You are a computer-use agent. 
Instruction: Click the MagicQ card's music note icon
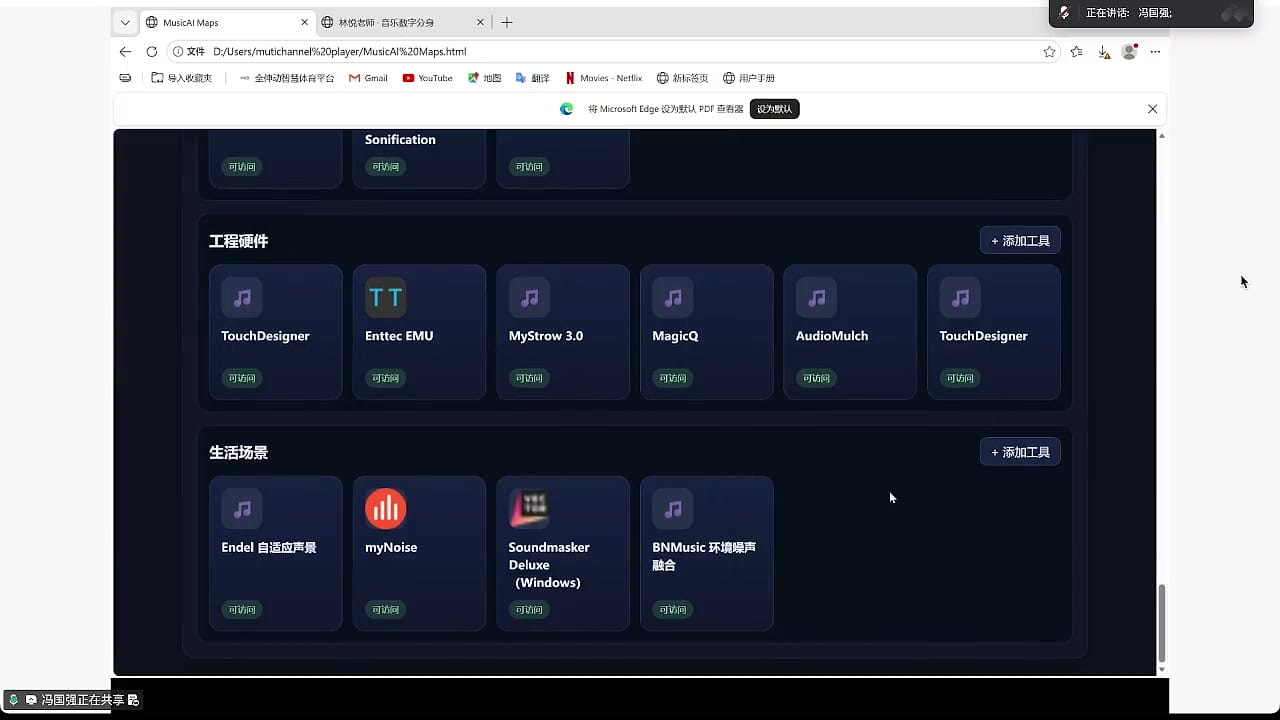(x=673, y=297)
